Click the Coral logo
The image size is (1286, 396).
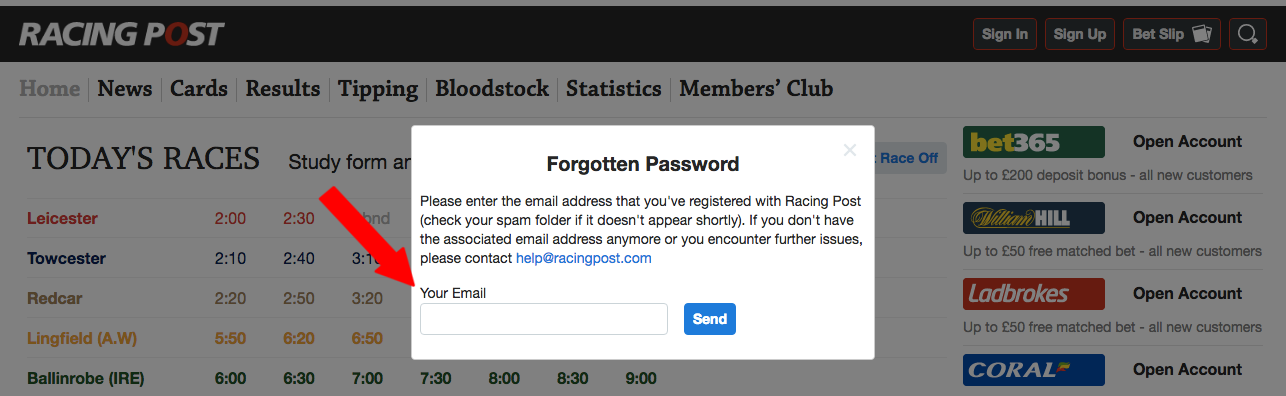(x=1034, y=370)
